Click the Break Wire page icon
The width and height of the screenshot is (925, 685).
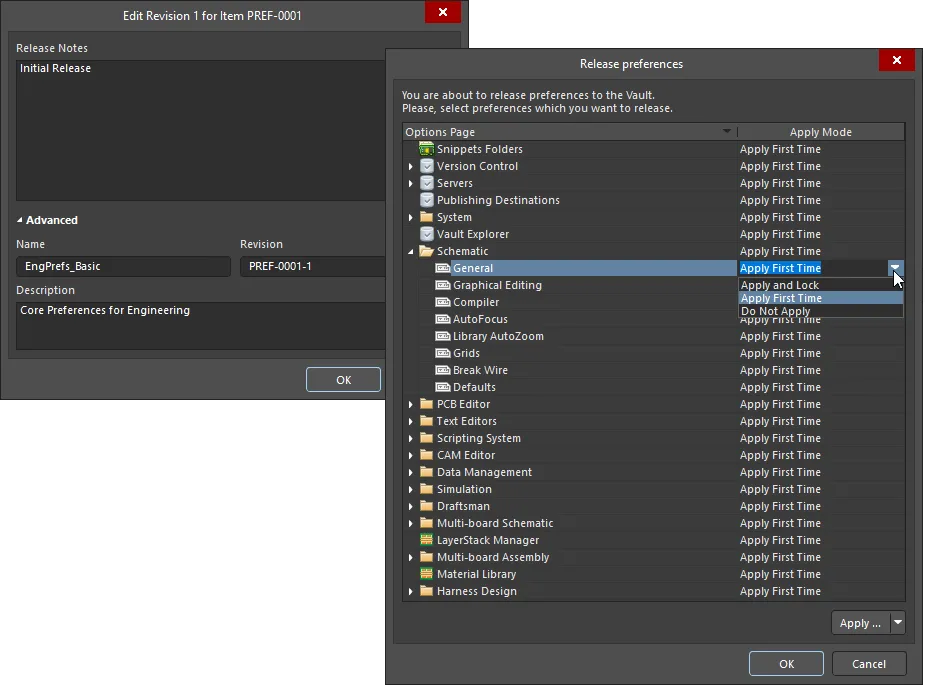tap(442, 371)
